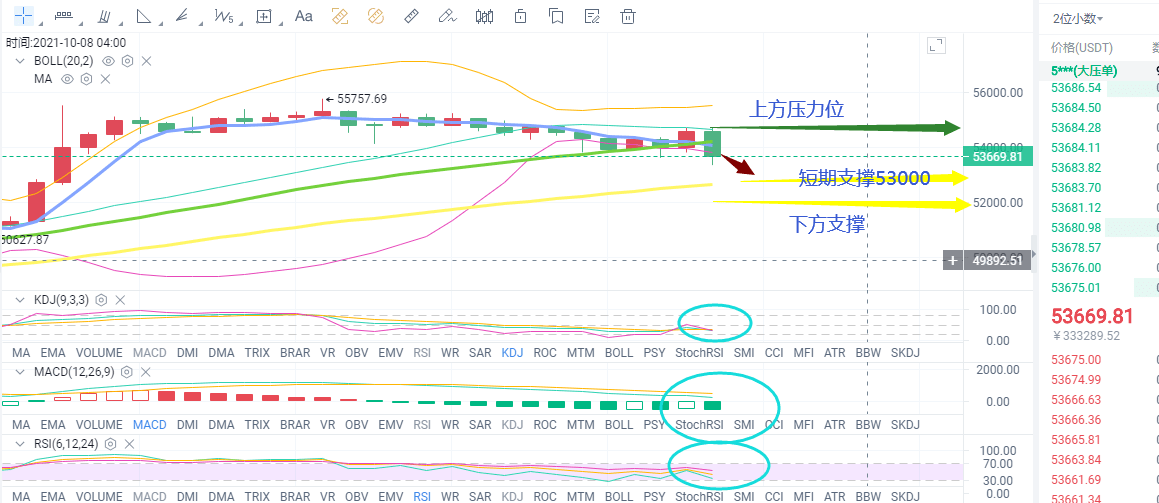
Task: Select the crosshair cursor tool
Action: coord(24,15)
